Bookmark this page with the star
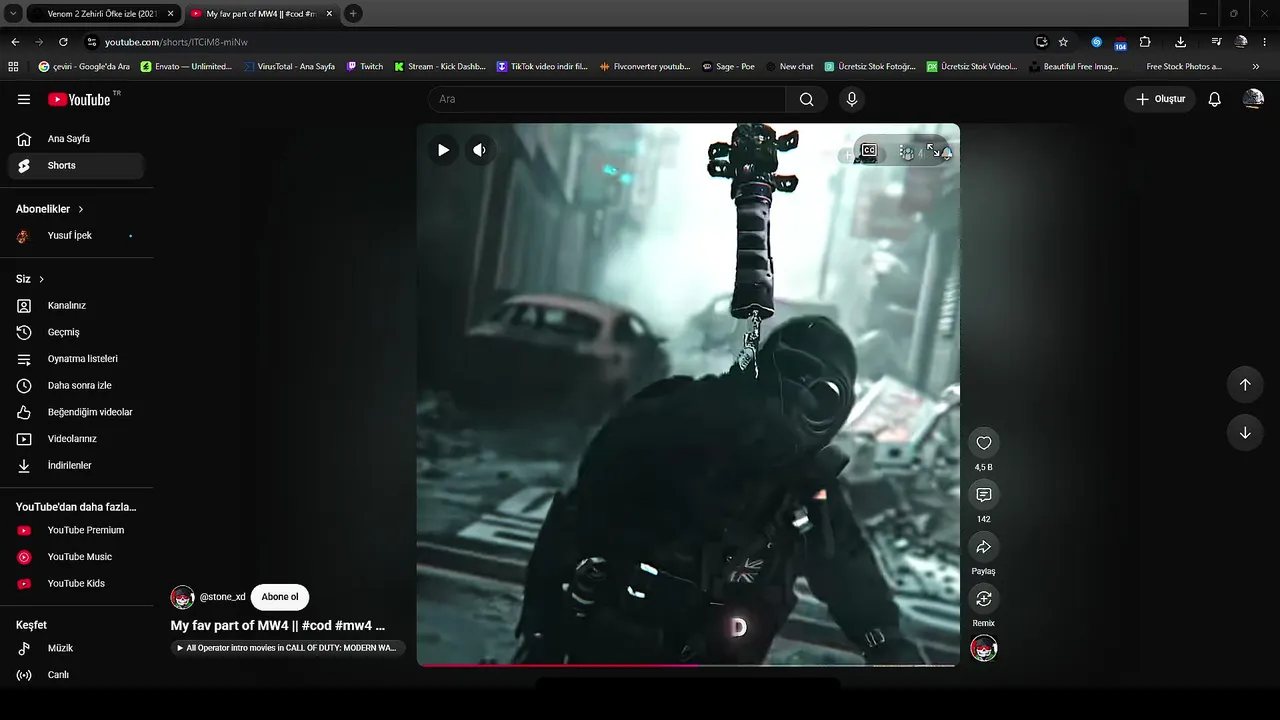1280x720 pixels. 1063,42
